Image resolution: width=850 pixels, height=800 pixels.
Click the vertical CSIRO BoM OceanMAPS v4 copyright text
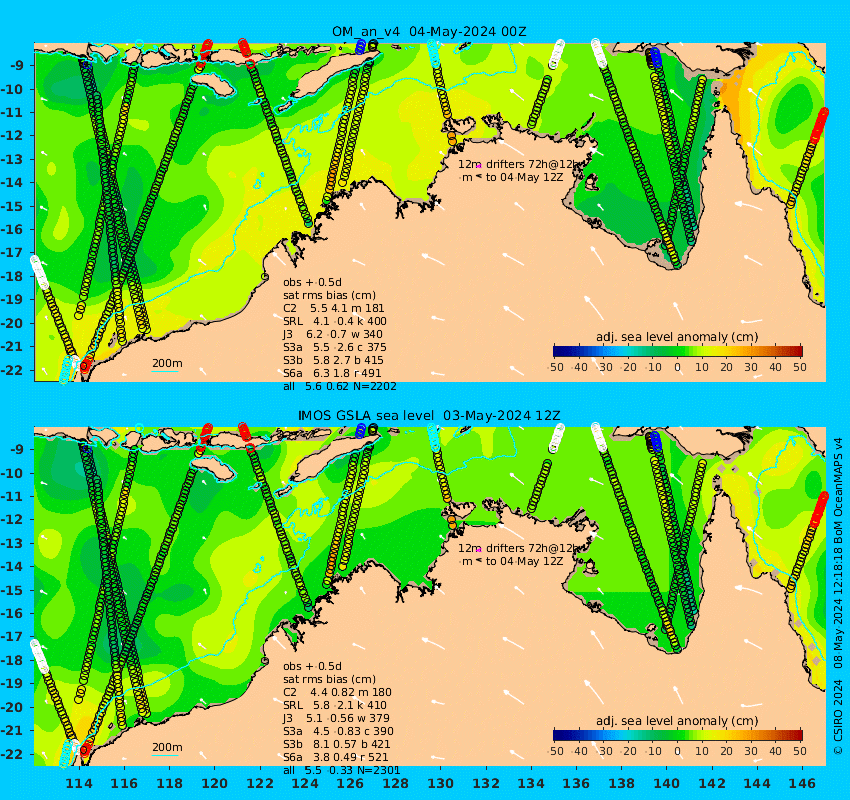click(x=838, y=596)
